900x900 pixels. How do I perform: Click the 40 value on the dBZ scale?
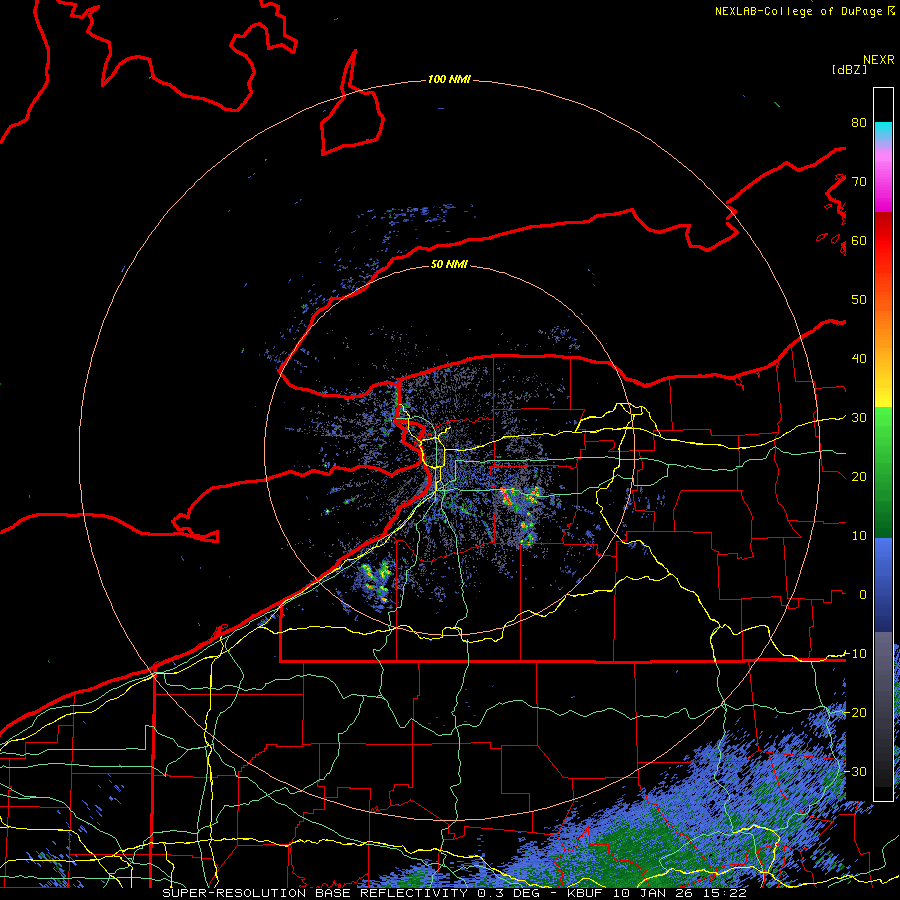pyautogui.click(x=859, y=359)
